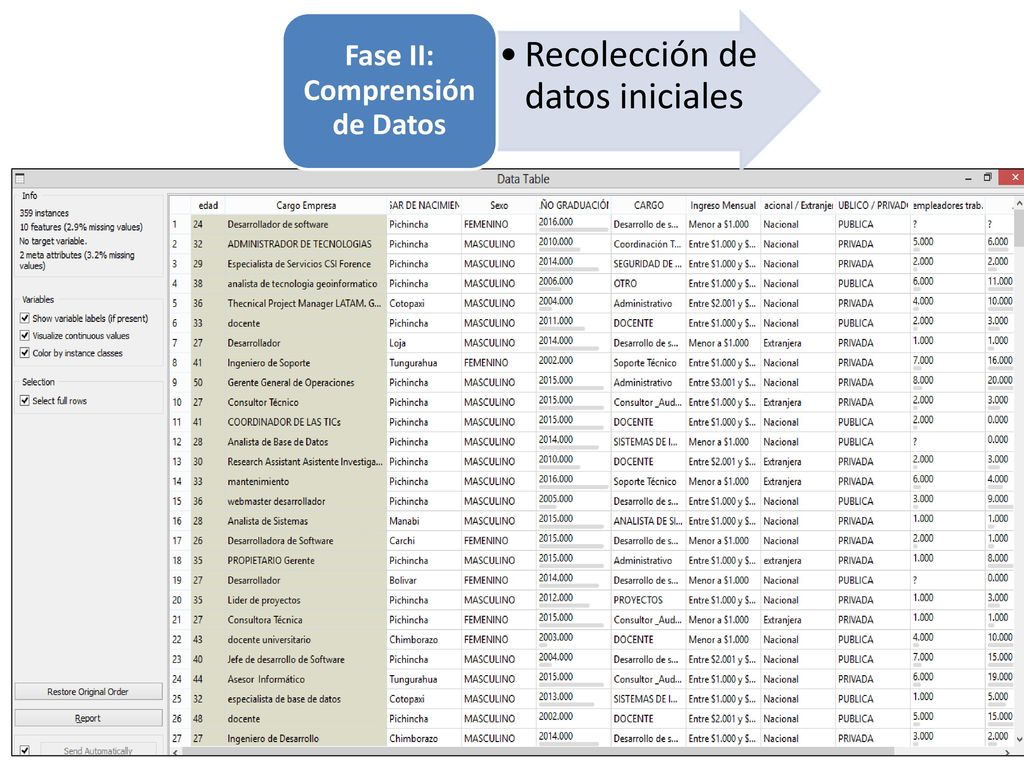Sort by the Sexo column header
1024x768 pixels.
pyautogui.click(x=499, y=205)
